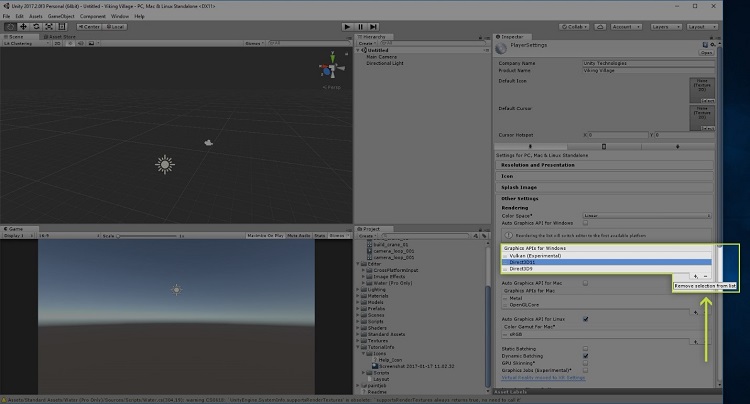
Task: Click the Pause button
Action: click(359, 26)
